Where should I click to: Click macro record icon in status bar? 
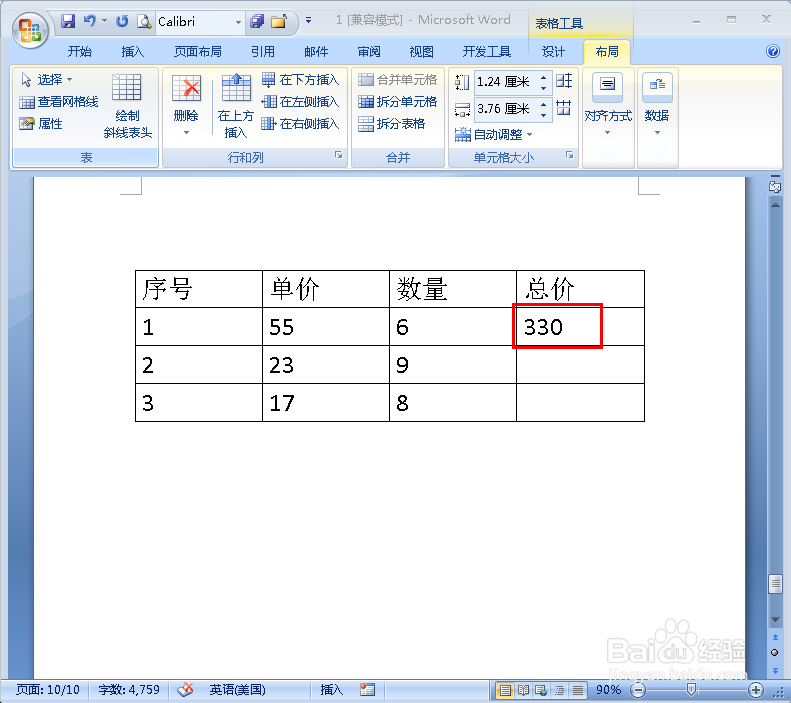[x=367, y=689]
